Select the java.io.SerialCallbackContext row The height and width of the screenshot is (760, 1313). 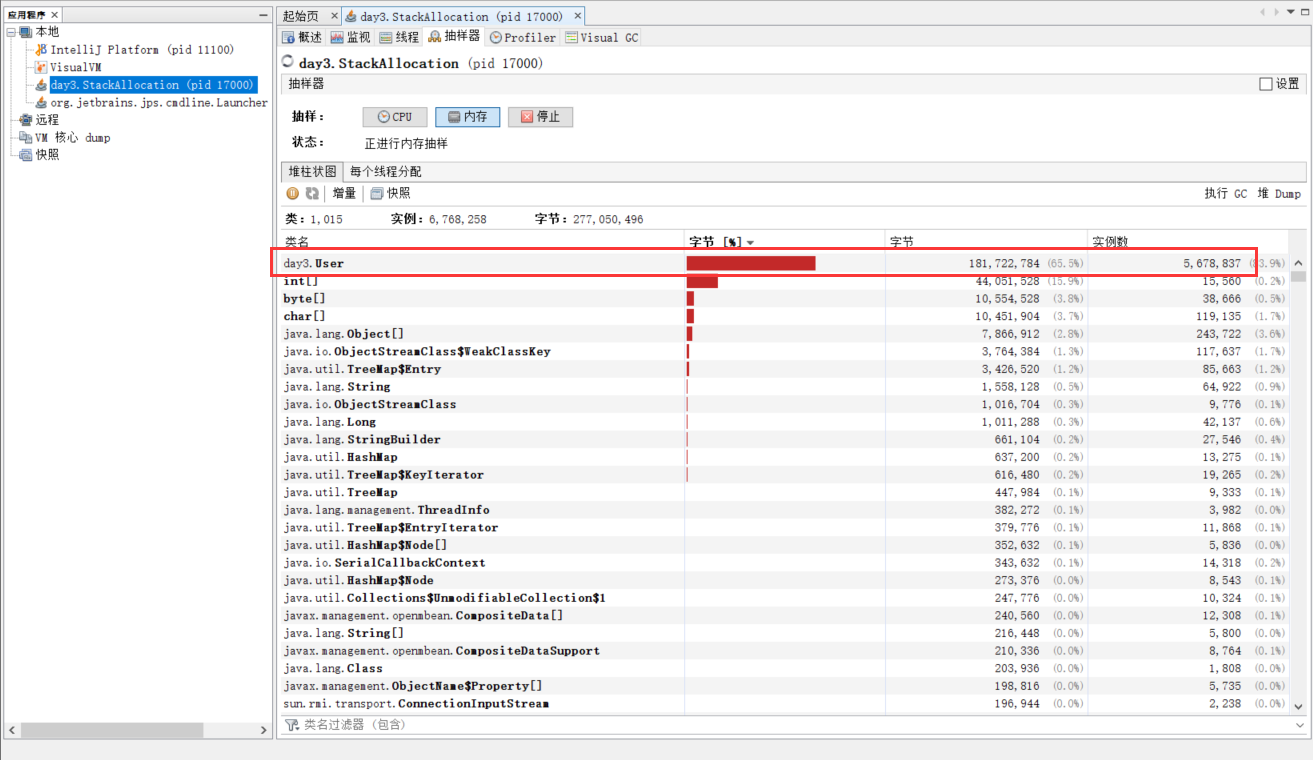[x=786, y=562]
